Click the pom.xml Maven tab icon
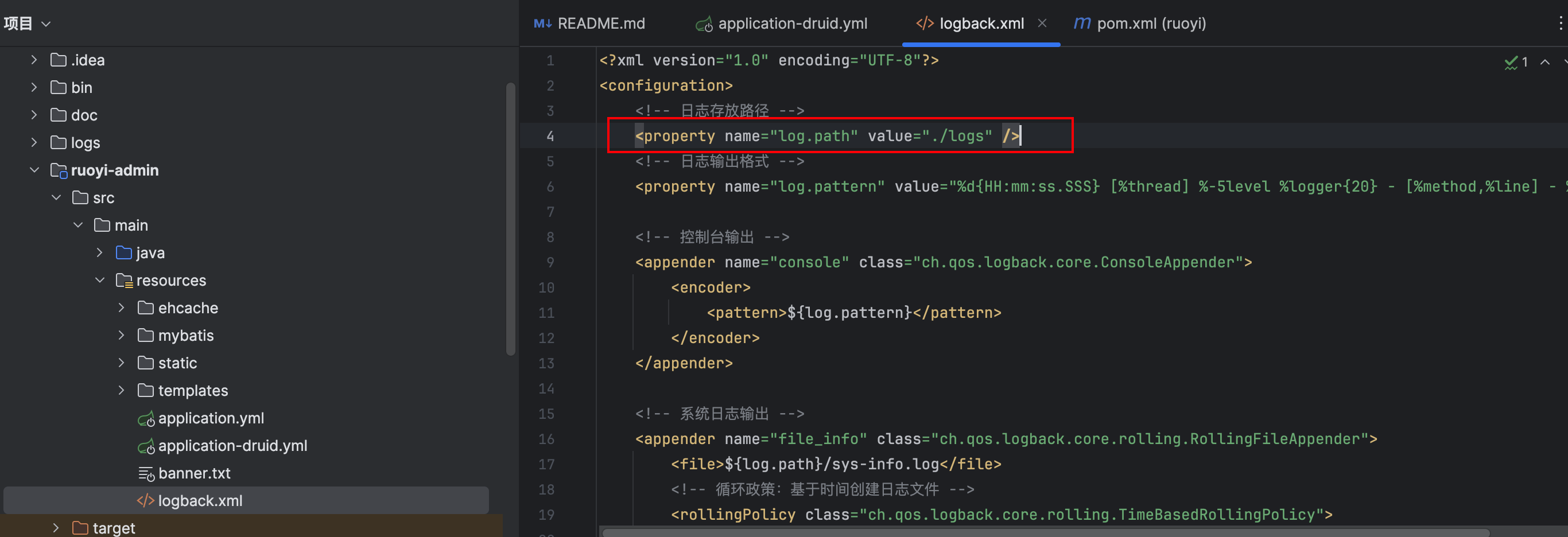The height and width of the screenshot is (537, 1568). coord(1082,24)
